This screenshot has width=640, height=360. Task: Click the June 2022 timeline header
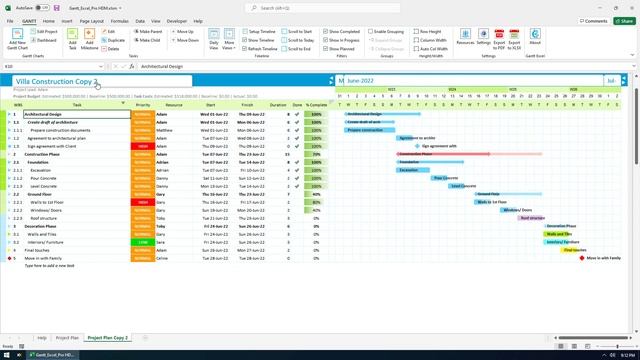pyautogui.click(x=473, y=81)
